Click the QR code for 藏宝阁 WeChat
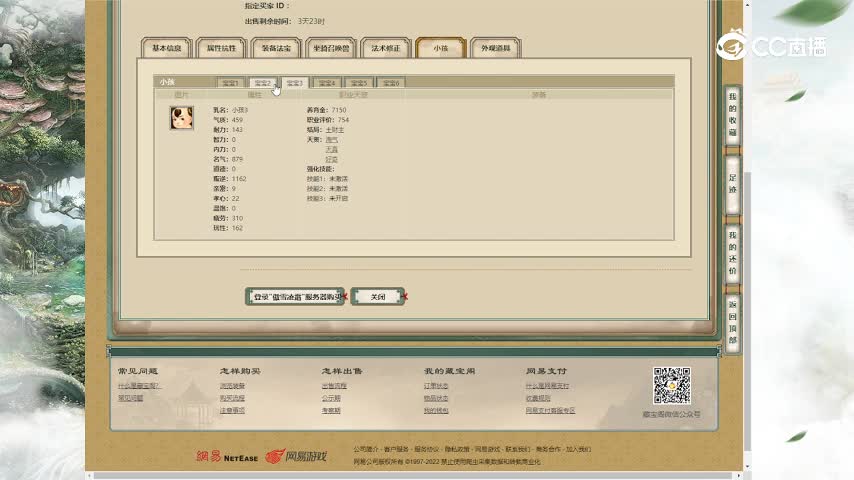The width and height of the screenshot is (854, 480). [671, 386]
